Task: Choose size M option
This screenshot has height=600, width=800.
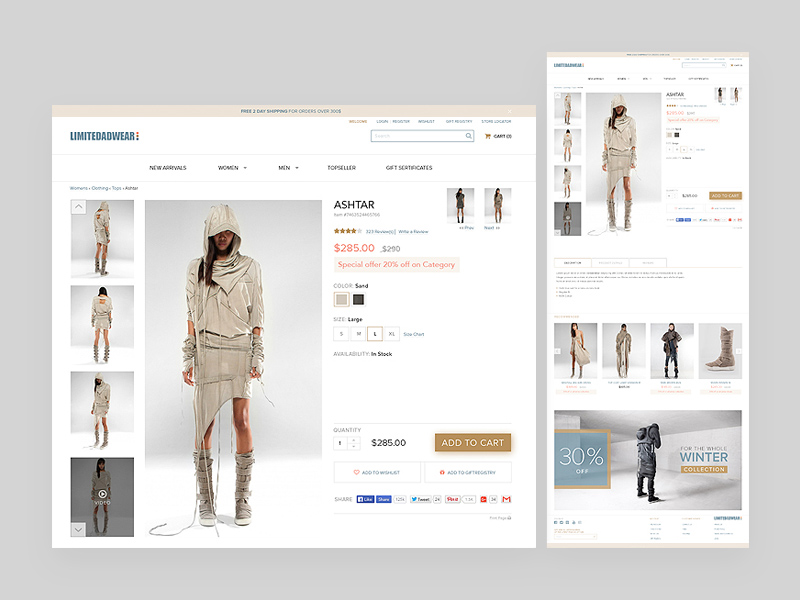Action: coord(358,334)
